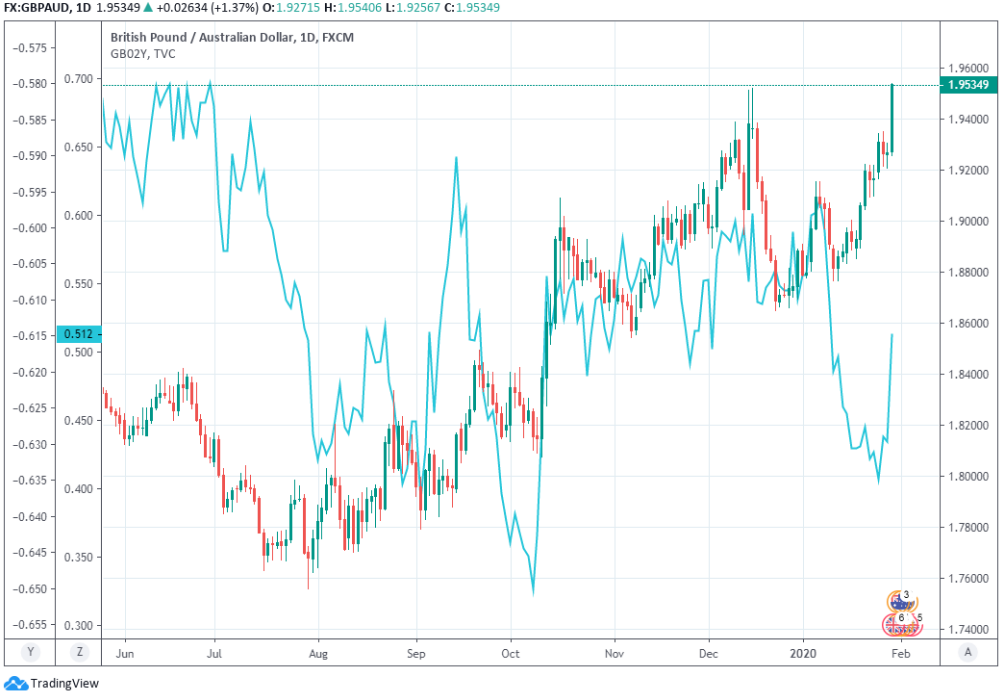Open the TradingView logo link
Viewport: 1002px width, 697px height.
pos(51,684)
